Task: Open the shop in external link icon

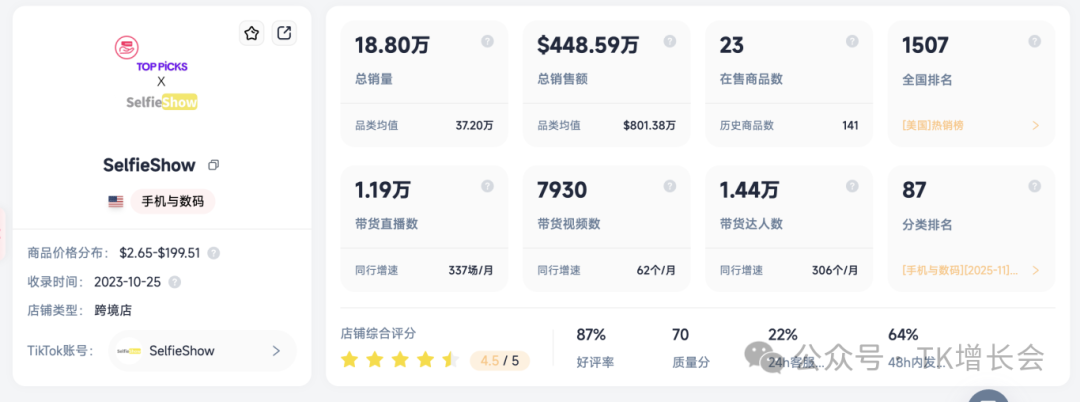Action: pyautogui.click(x=284, y=33)
